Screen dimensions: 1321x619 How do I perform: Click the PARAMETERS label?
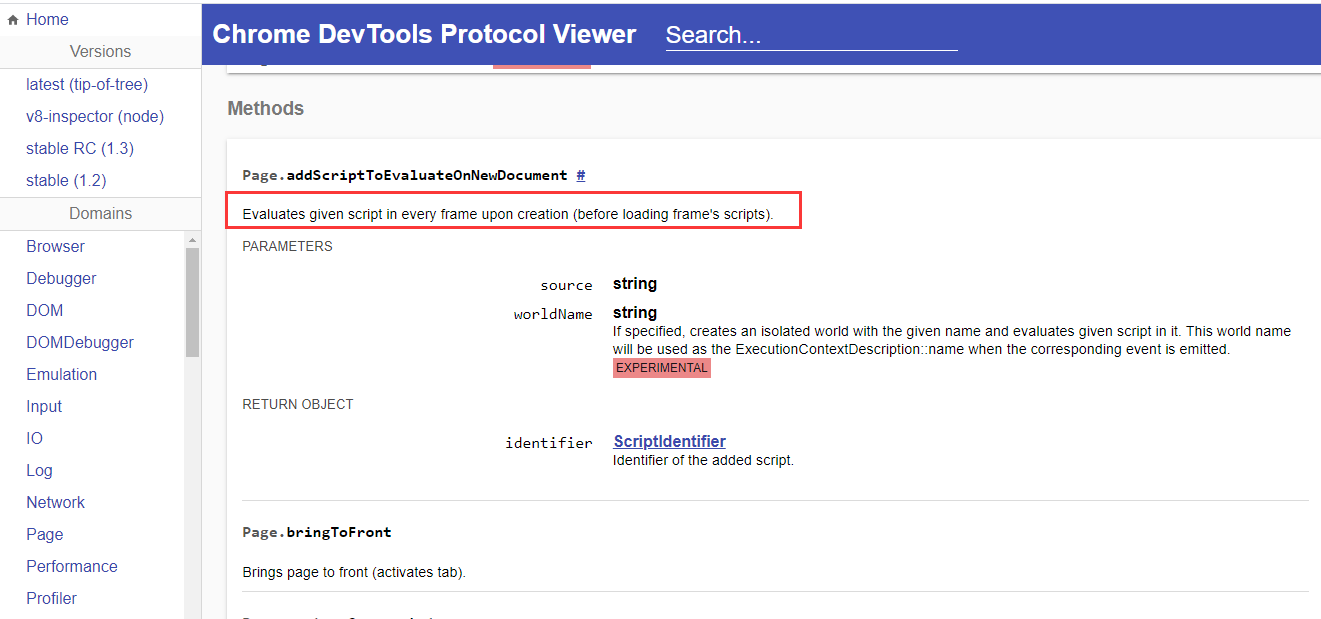coord(287,247)
